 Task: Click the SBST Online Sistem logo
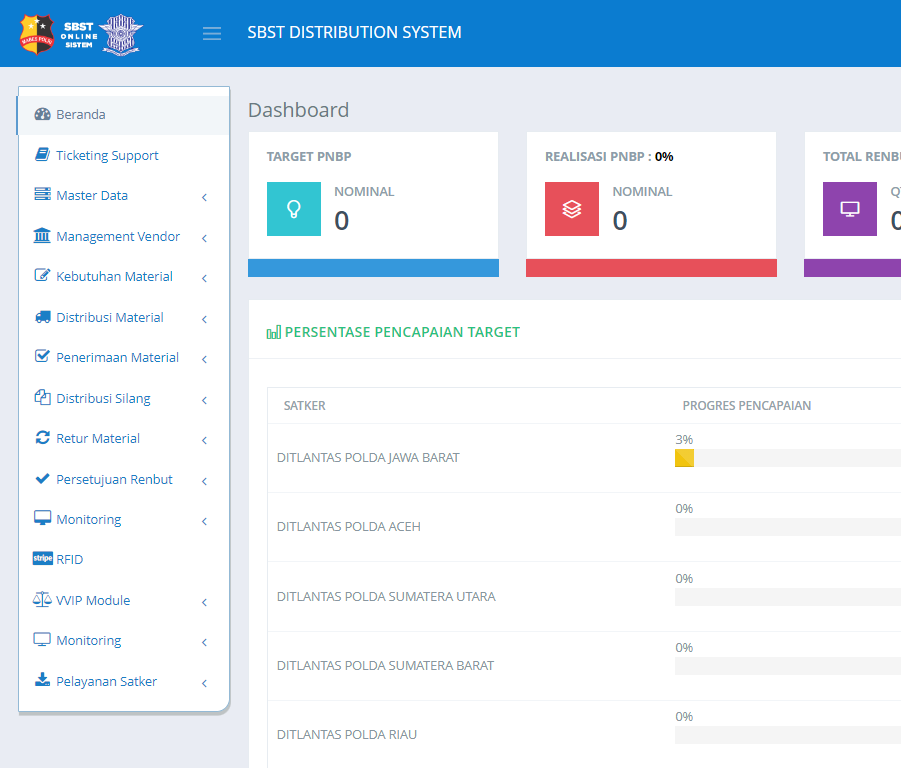tap(79, 35)
